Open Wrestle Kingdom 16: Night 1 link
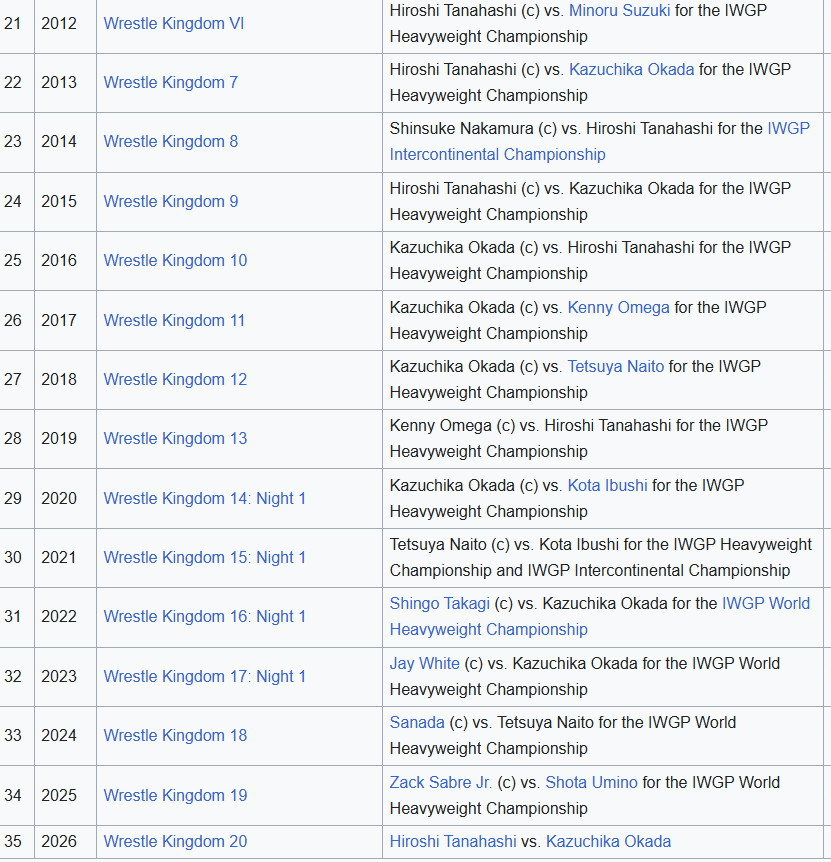831x862 pixels. click(204, 617)
